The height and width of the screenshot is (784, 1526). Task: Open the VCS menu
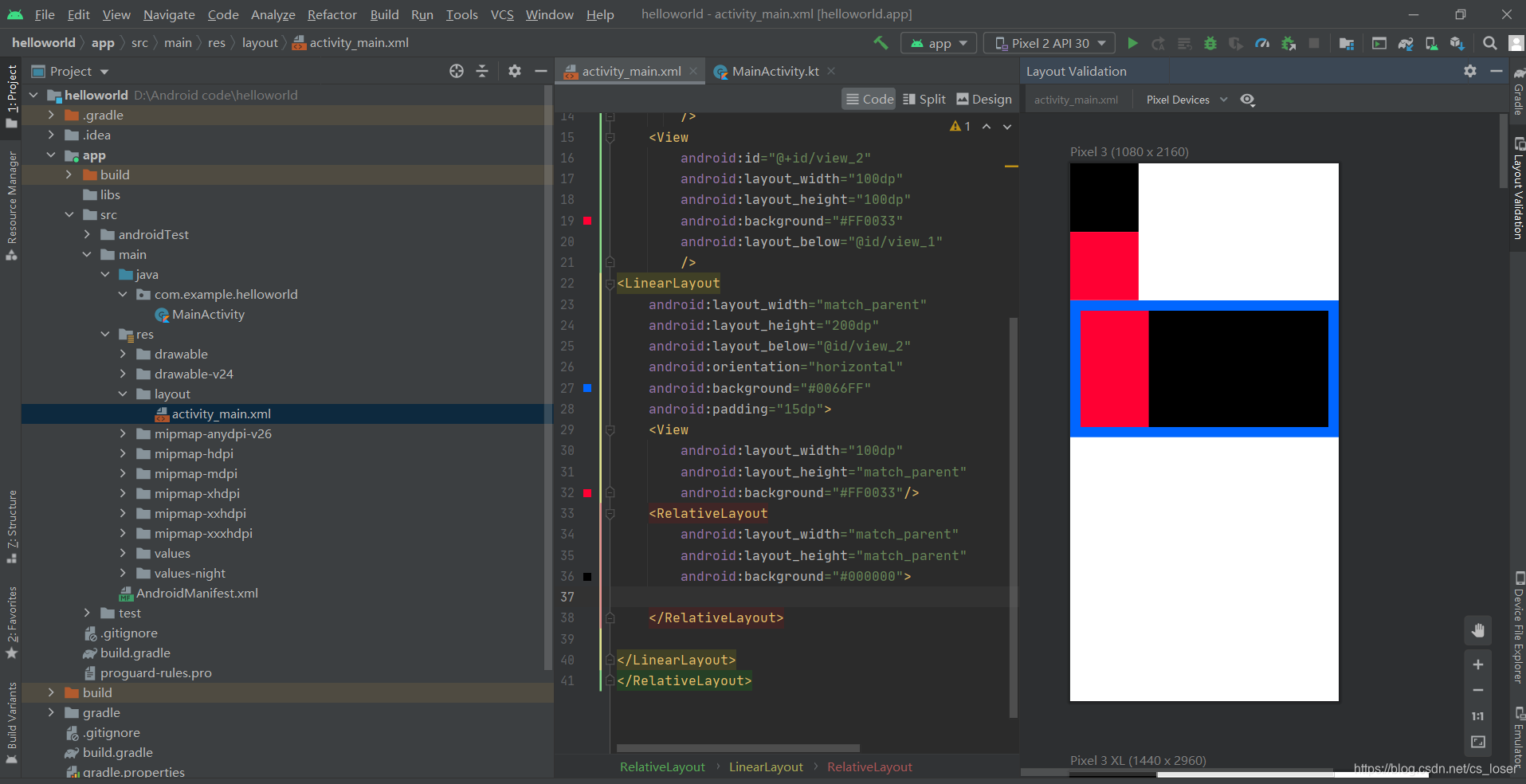[x=502, y=14]
